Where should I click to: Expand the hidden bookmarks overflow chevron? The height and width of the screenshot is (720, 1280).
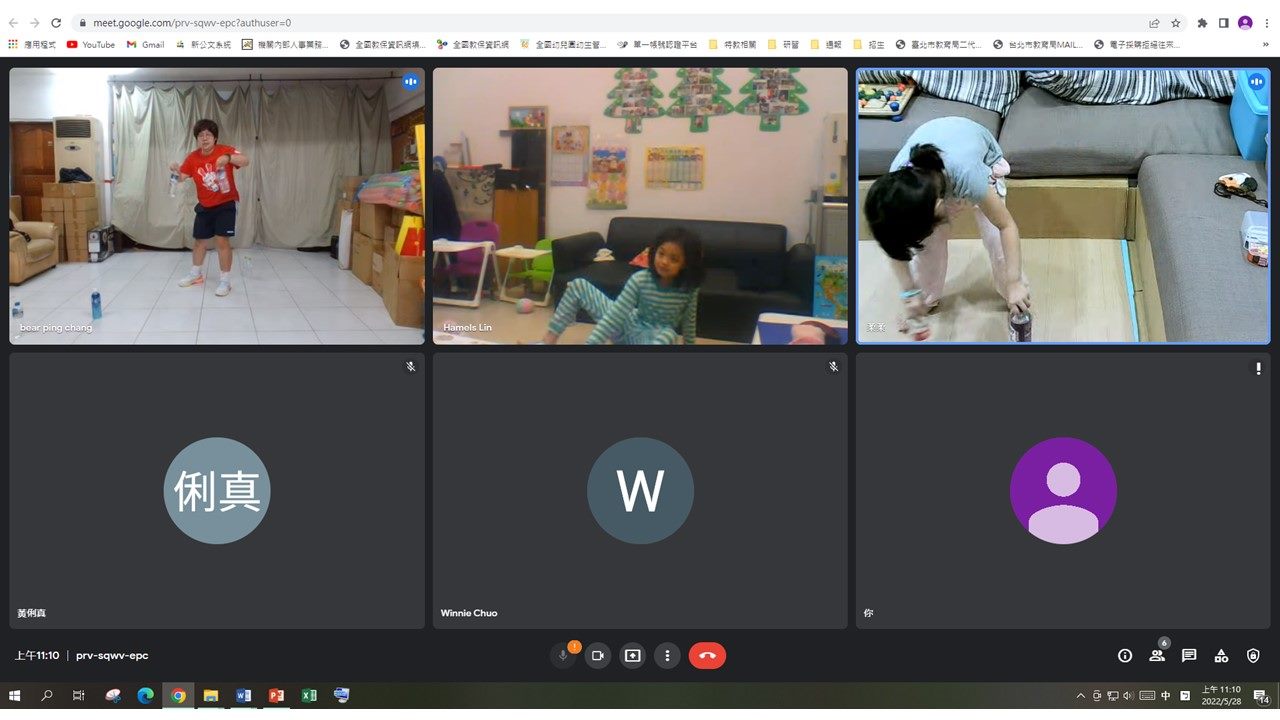click(x=1266, y=44)
